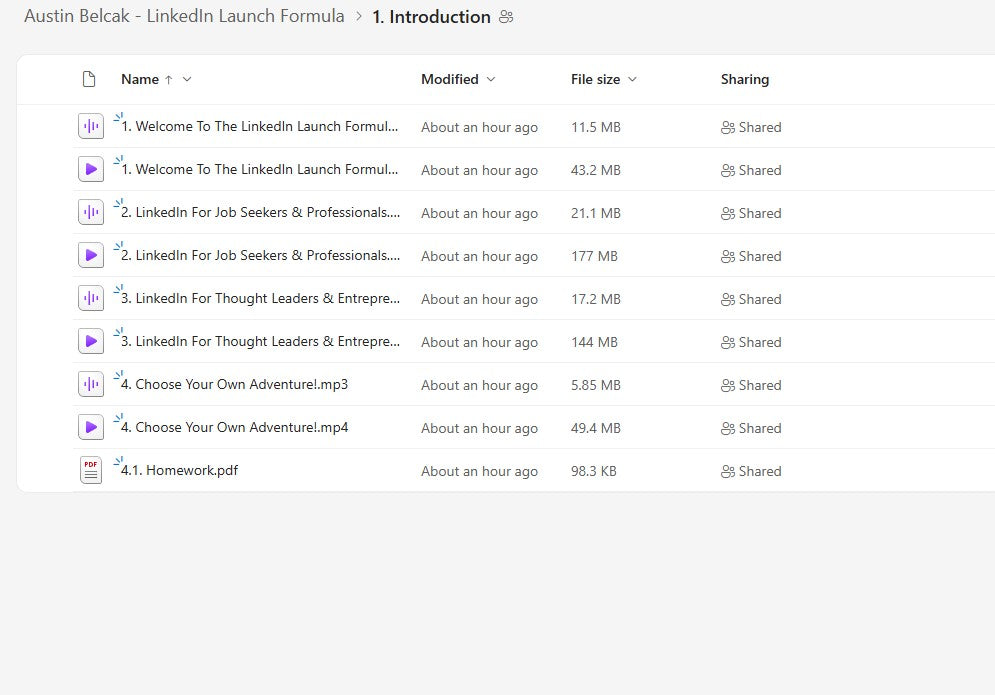The image size is (995, 695).
Task: Select the audio icon for "2. LinkedIn For Job Seekers & Professionals"
Action: click(91, 212)
